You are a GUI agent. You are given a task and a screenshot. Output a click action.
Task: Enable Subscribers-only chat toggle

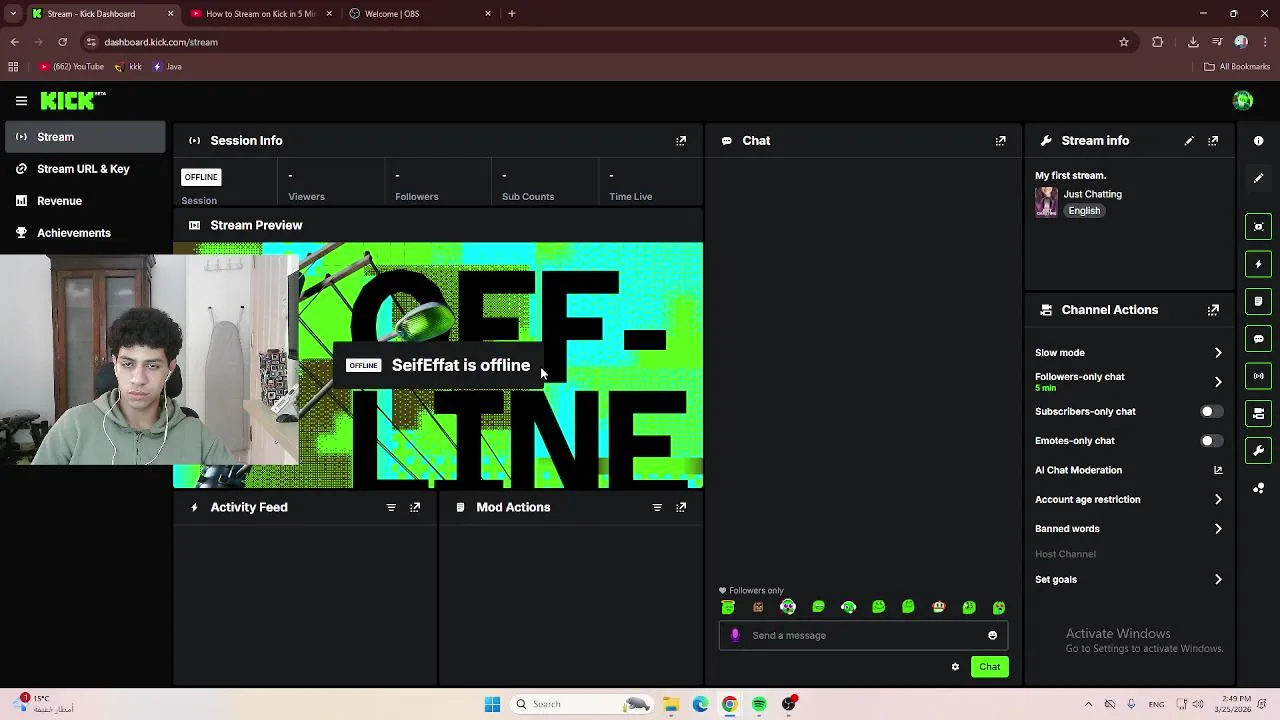(1210, 411)
